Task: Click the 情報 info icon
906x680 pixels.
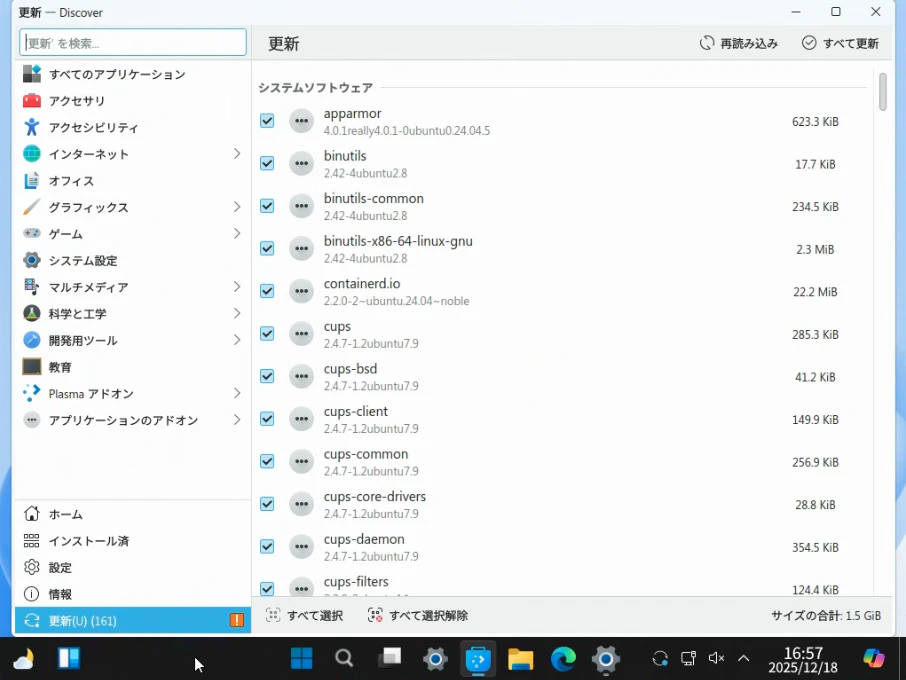Action: 32,593
